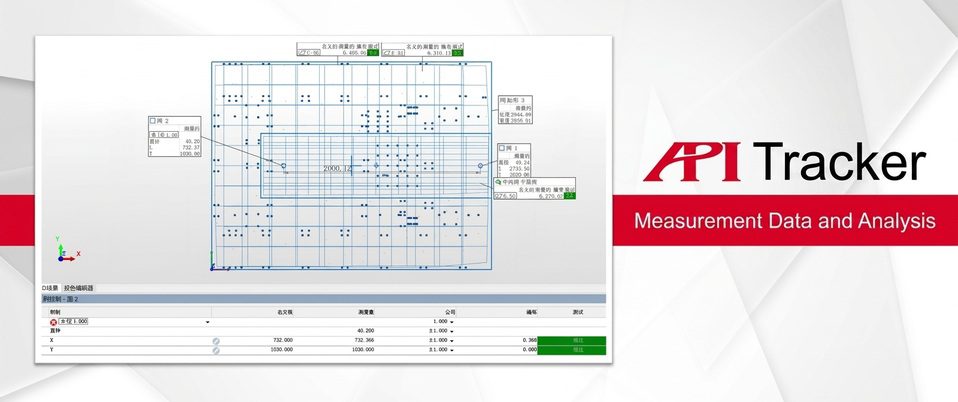This screenshot has height=402, width=958.
Task: Toggle the 圆 2 callout checkbox
Action: (153, 121)
